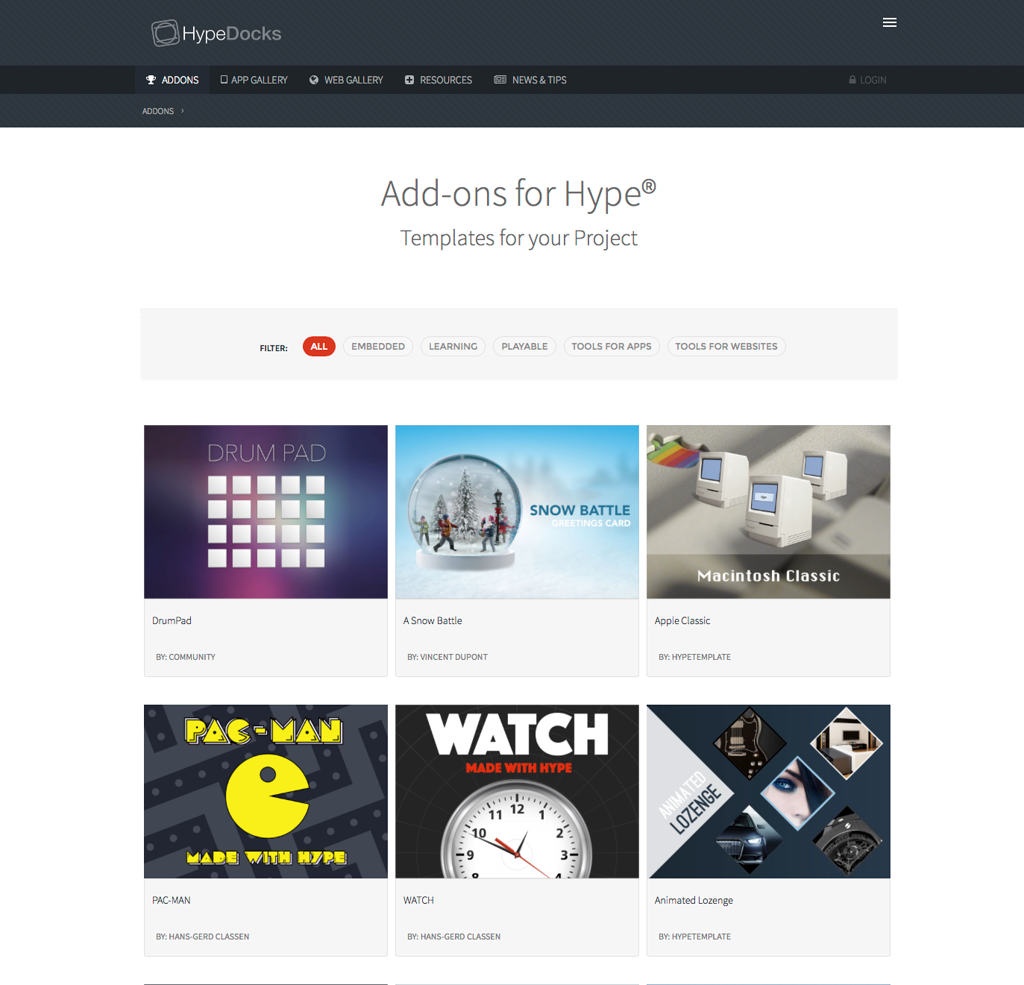Click the LOGIN link
The width and height of the screenshot is (1024, 985).
tap(872, 80)
